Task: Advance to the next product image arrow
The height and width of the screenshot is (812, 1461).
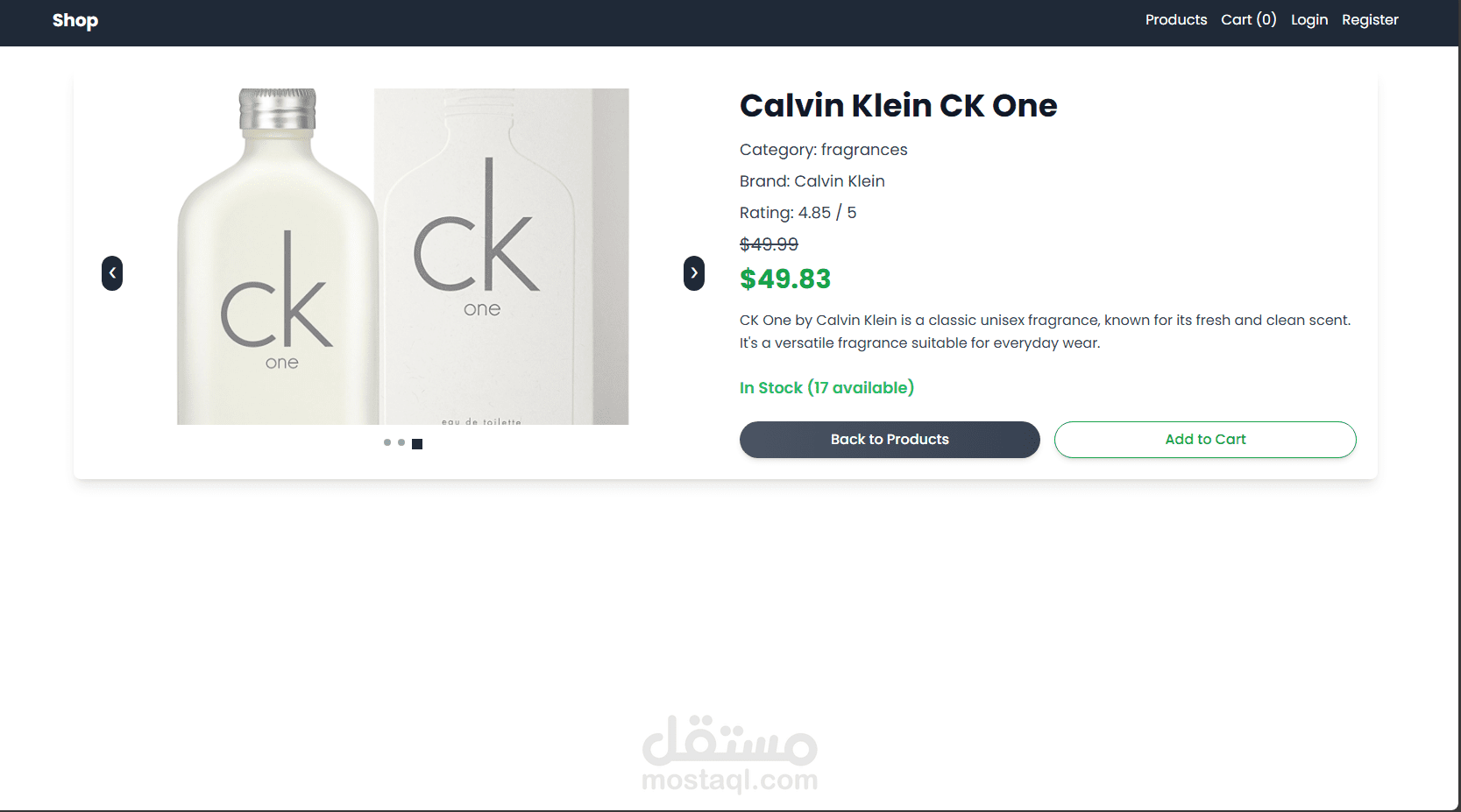Action: click(x=694, y=273)
